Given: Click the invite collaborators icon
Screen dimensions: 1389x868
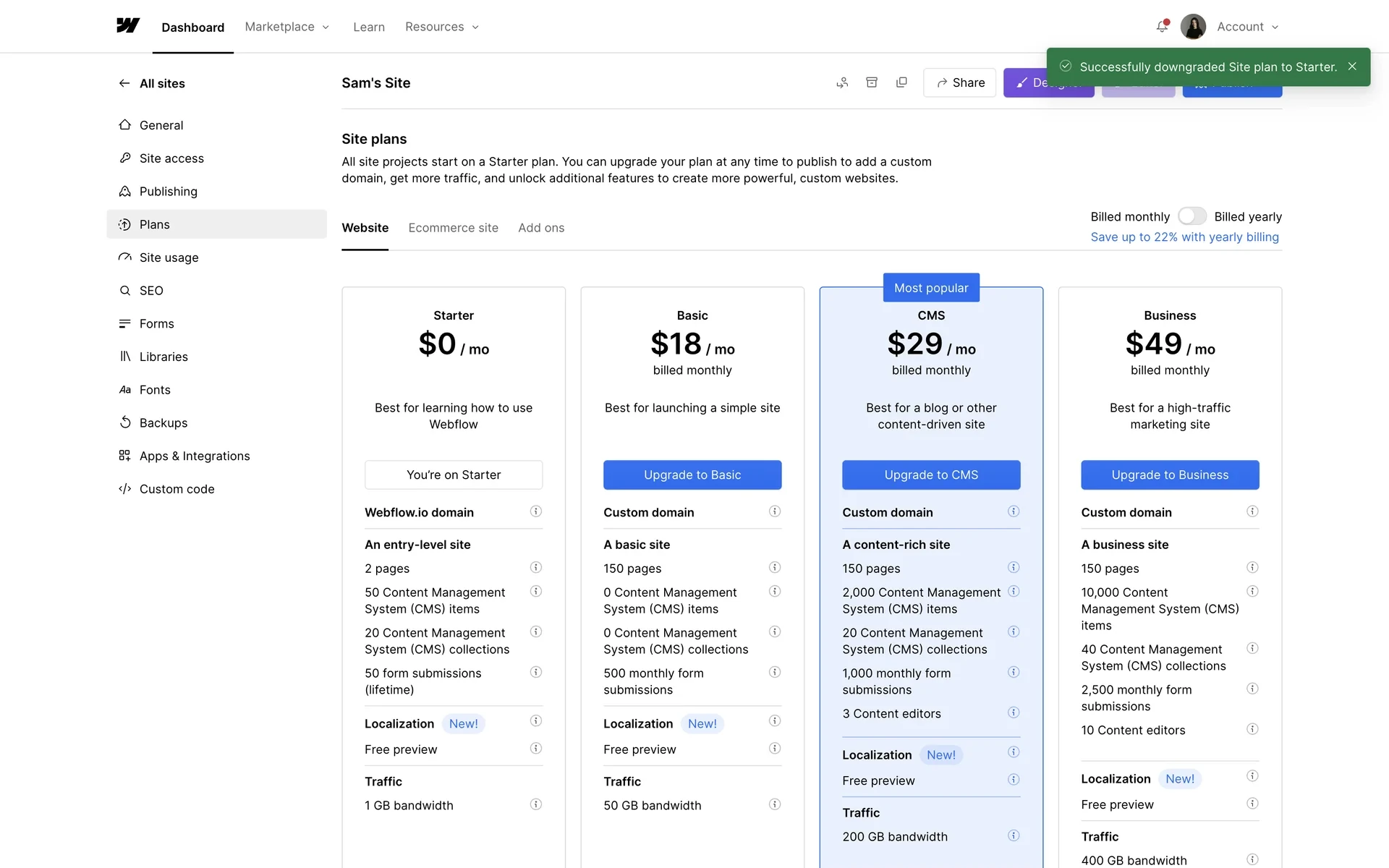Looking at the screenshot, I should click(x=842, y=82).
